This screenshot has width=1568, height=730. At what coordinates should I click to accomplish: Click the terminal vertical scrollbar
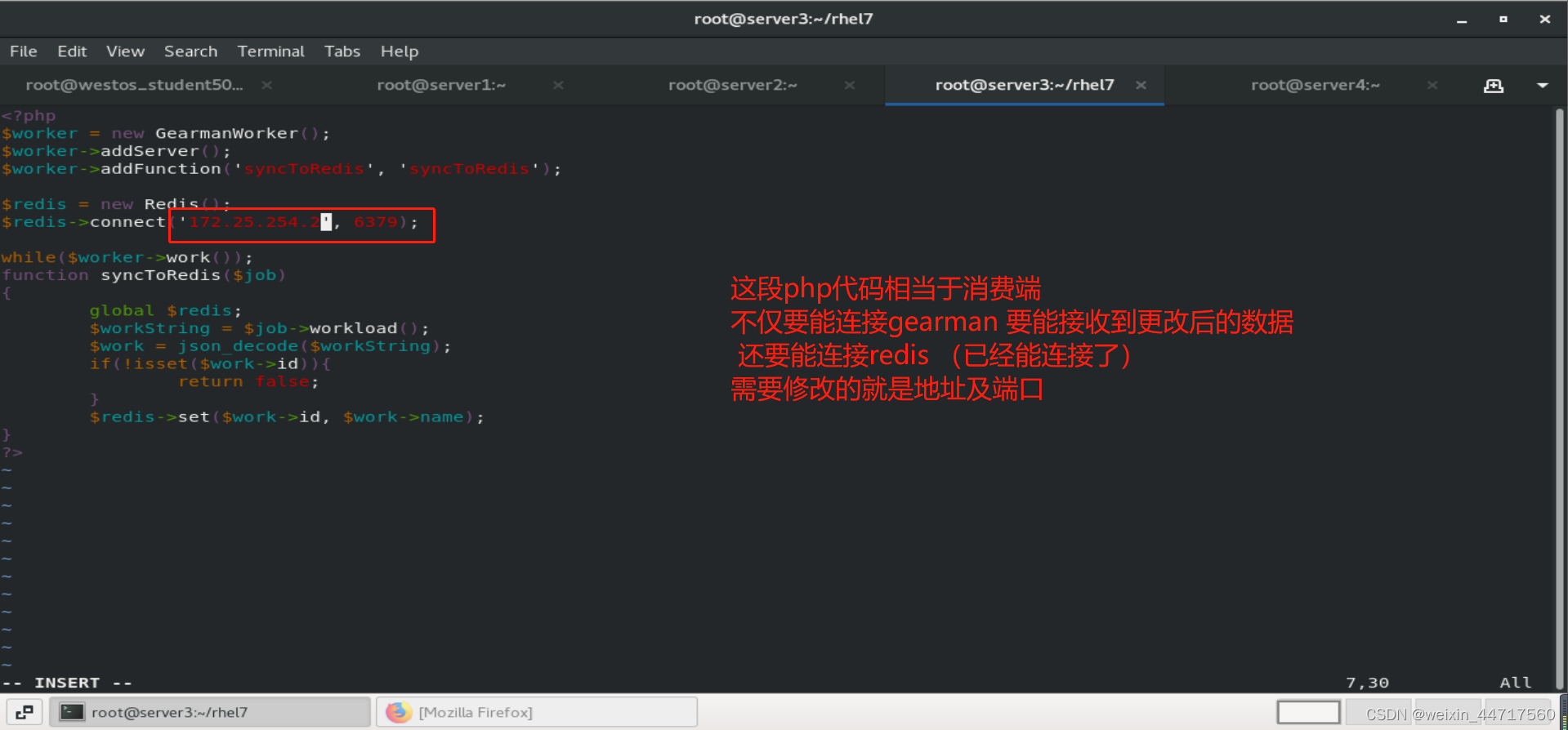pos(1559,398)
